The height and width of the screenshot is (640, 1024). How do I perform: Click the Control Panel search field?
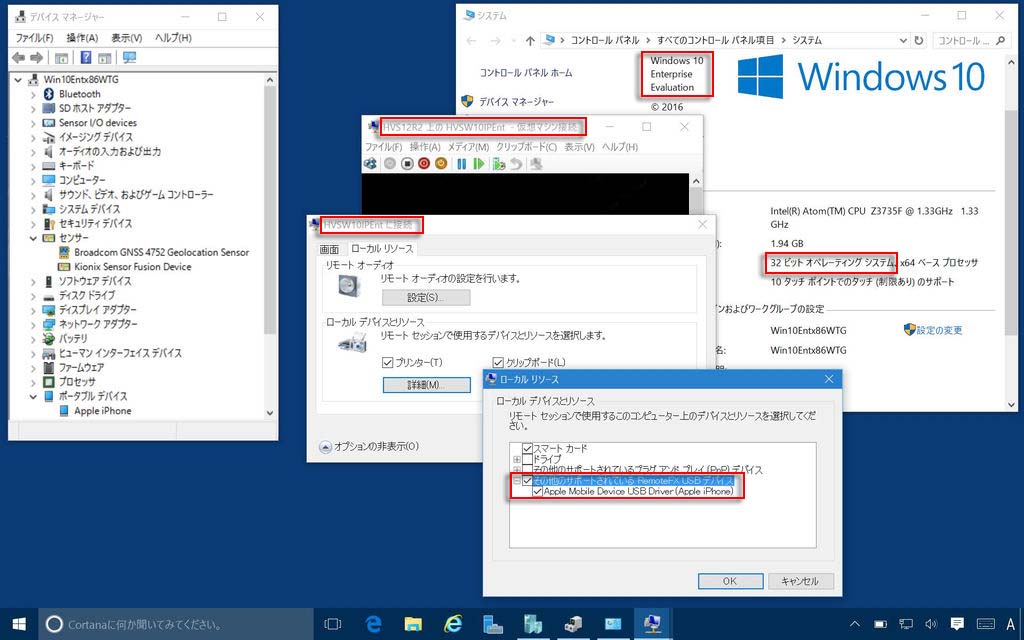pyautogui.click(x=972, y=40)
